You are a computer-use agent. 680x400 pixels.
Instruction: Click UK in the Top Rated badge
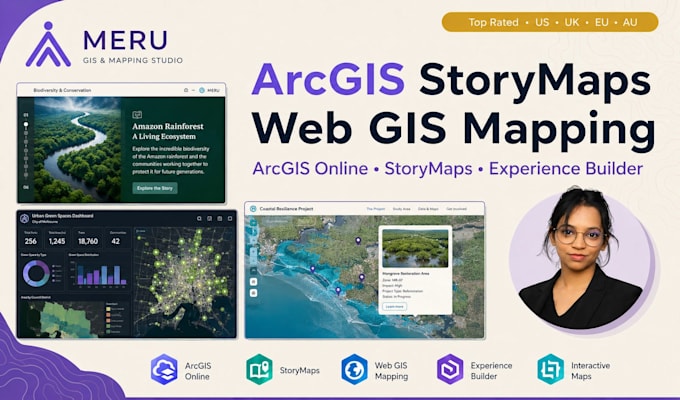pyautogui.click(x=572, y=22)
